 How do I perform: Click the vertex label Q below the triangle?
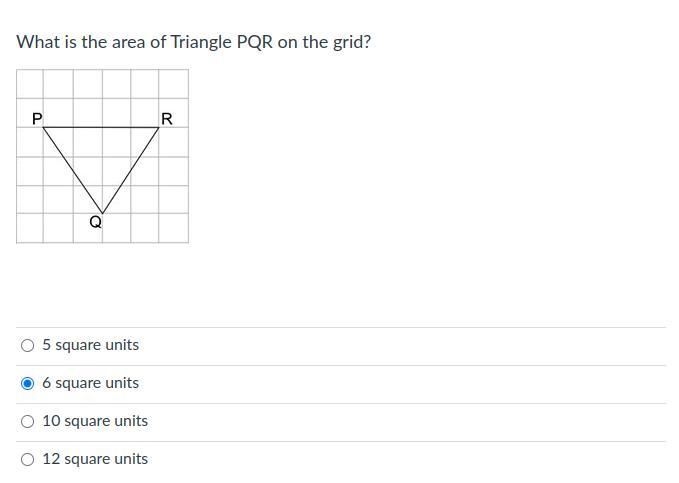tap(96, 223)
